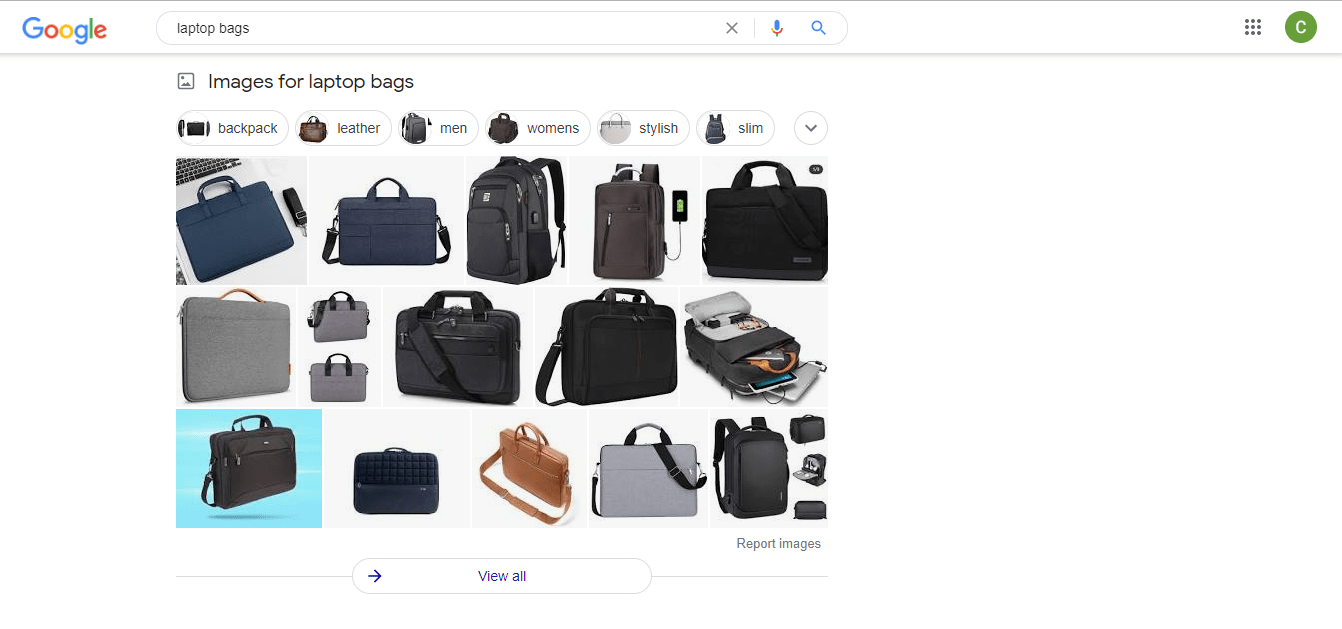Viewport: 1342px width, 629px height.
Task: Open the navy briefcase on white background image
Action: (386, 220)
